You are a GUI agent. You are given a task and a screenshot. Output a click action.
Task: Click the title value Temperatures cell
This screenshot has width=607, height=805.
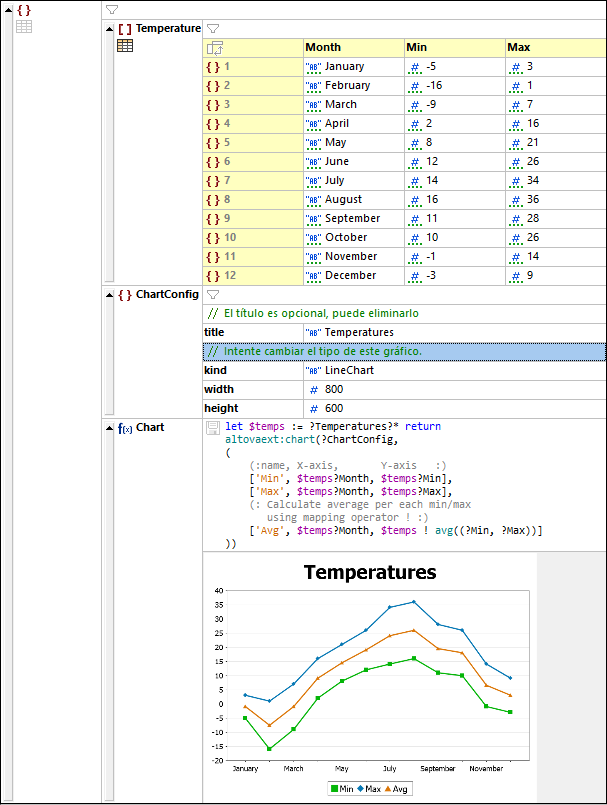(454, 332)
